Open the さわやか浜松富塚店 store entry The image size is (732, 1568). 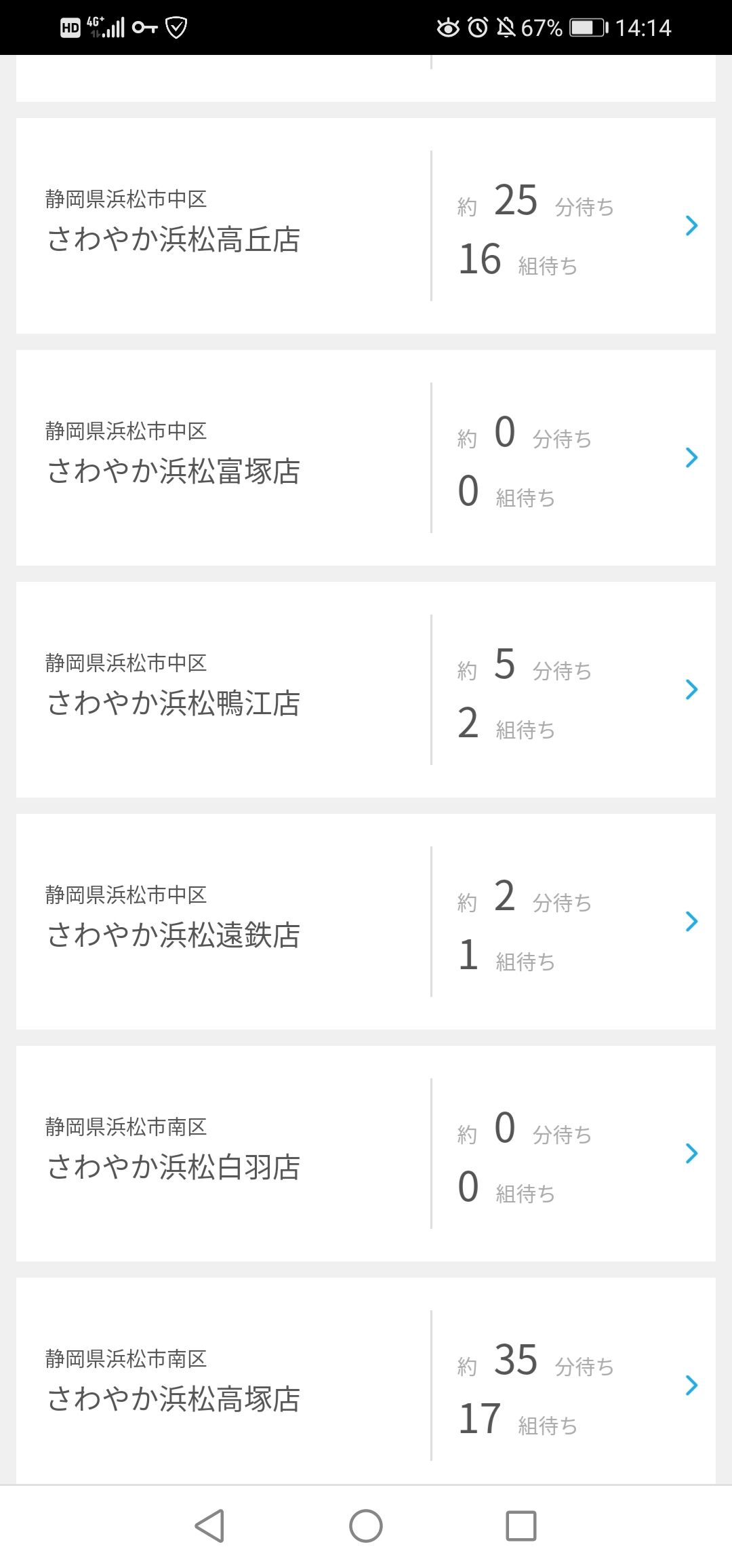[174, 471]
